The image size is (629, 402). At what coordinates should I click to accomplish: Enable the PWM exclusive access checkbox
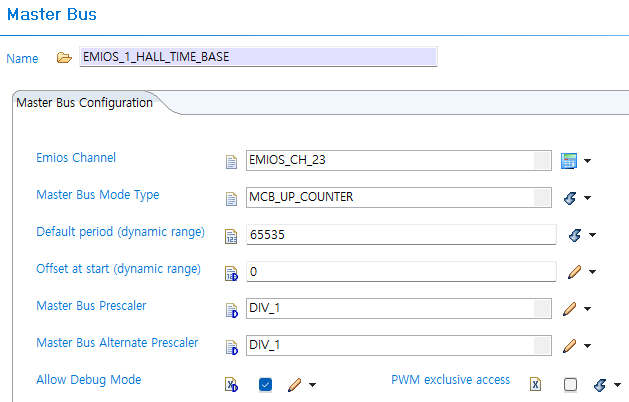coord(570,384)
